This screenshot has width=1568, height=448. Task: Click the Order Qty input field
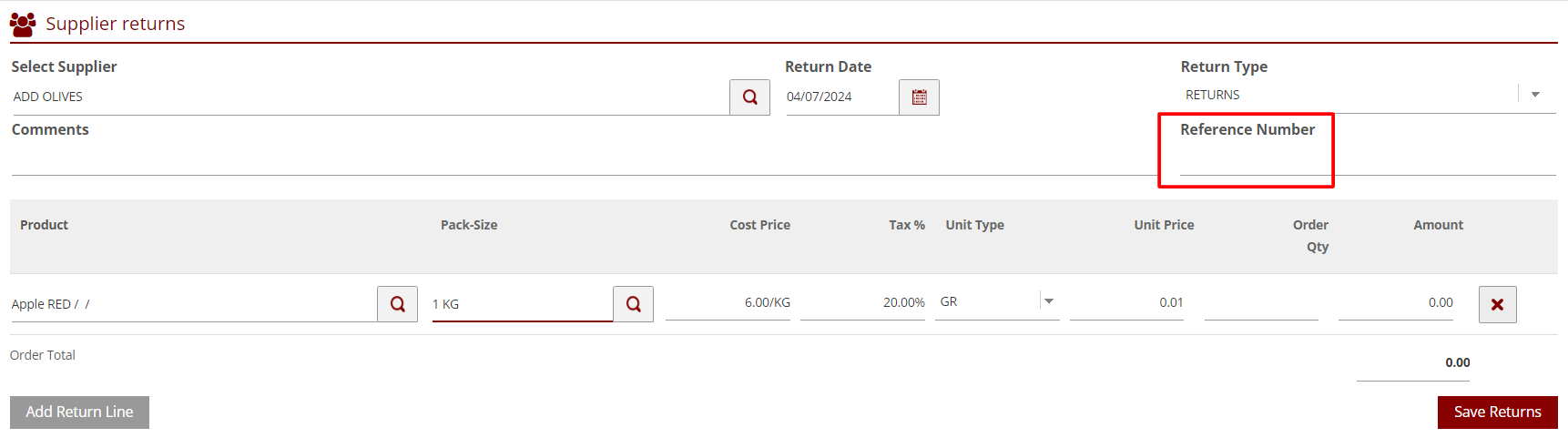pyautogui.click(x=1261, y=303)
